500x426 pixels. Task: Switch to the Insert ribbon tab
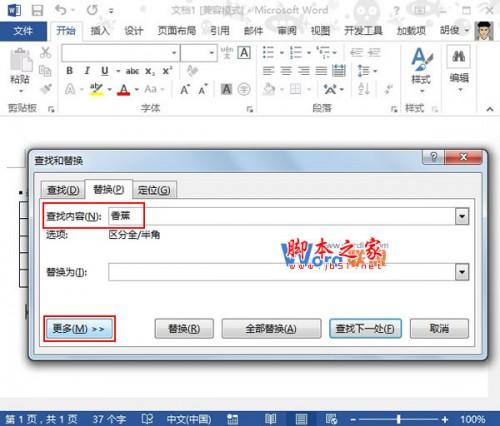coord(100,31)
